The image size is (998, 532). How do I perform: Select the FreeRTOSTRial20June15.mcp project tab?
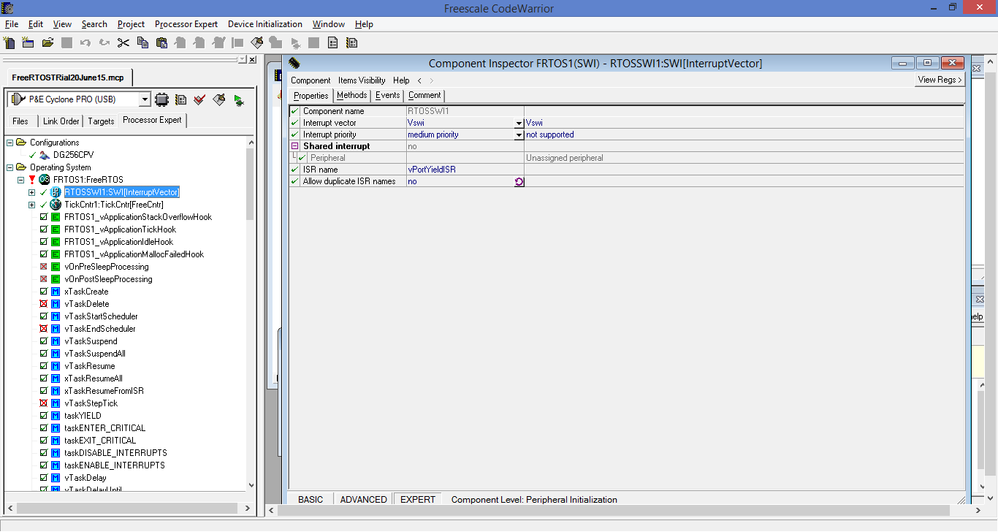click(x=67, y=78)
